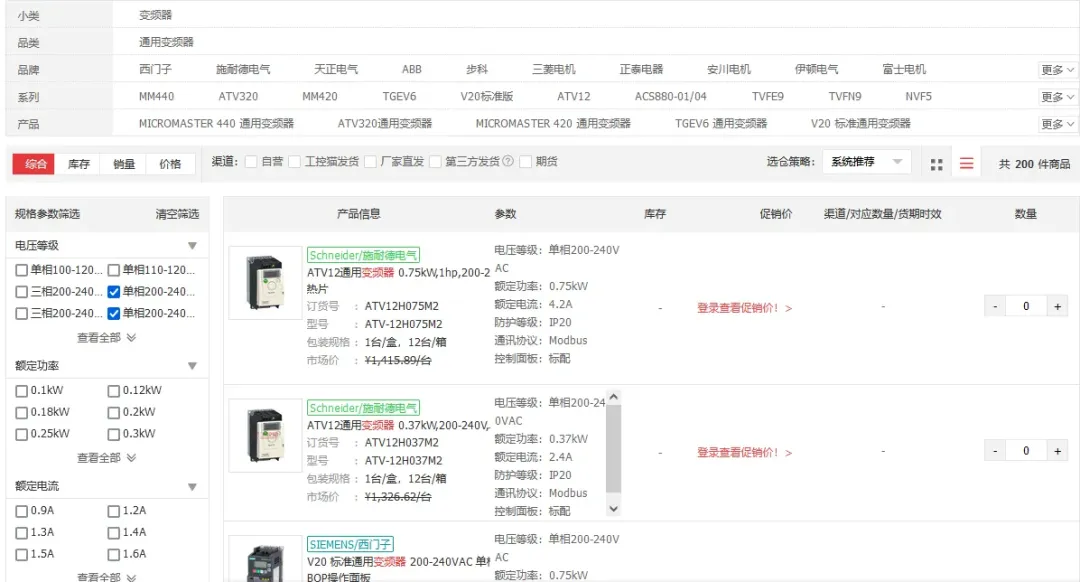Check the 1.2A current filter
This screenshot has width=1080, height=582.
point(114,511)
